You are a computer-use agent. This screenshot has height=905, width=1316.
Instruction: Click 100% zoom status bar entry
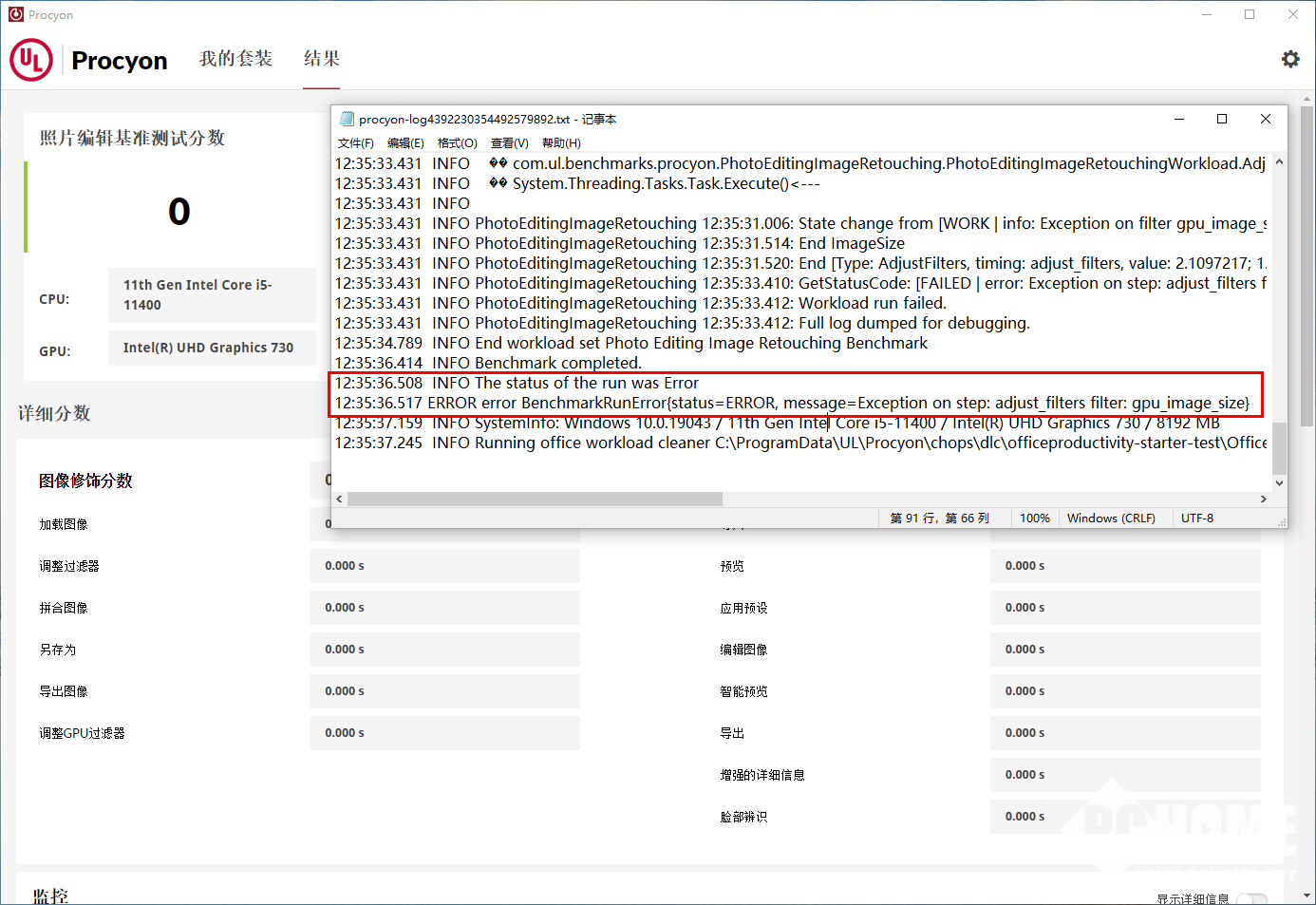(1035, 518)
